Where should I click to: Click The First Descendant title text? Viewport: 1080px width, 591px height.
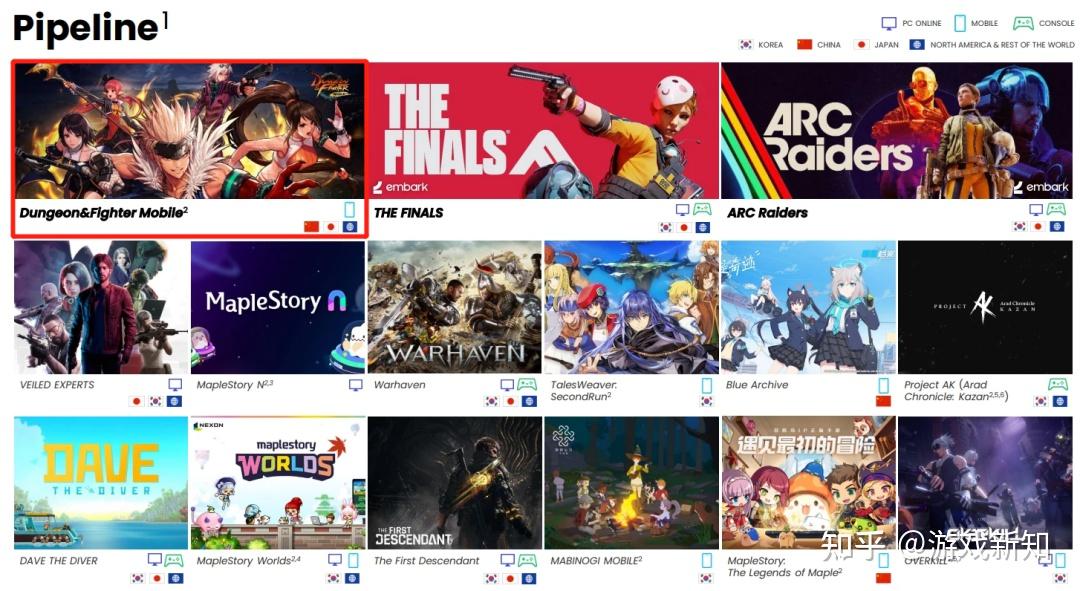426,561
